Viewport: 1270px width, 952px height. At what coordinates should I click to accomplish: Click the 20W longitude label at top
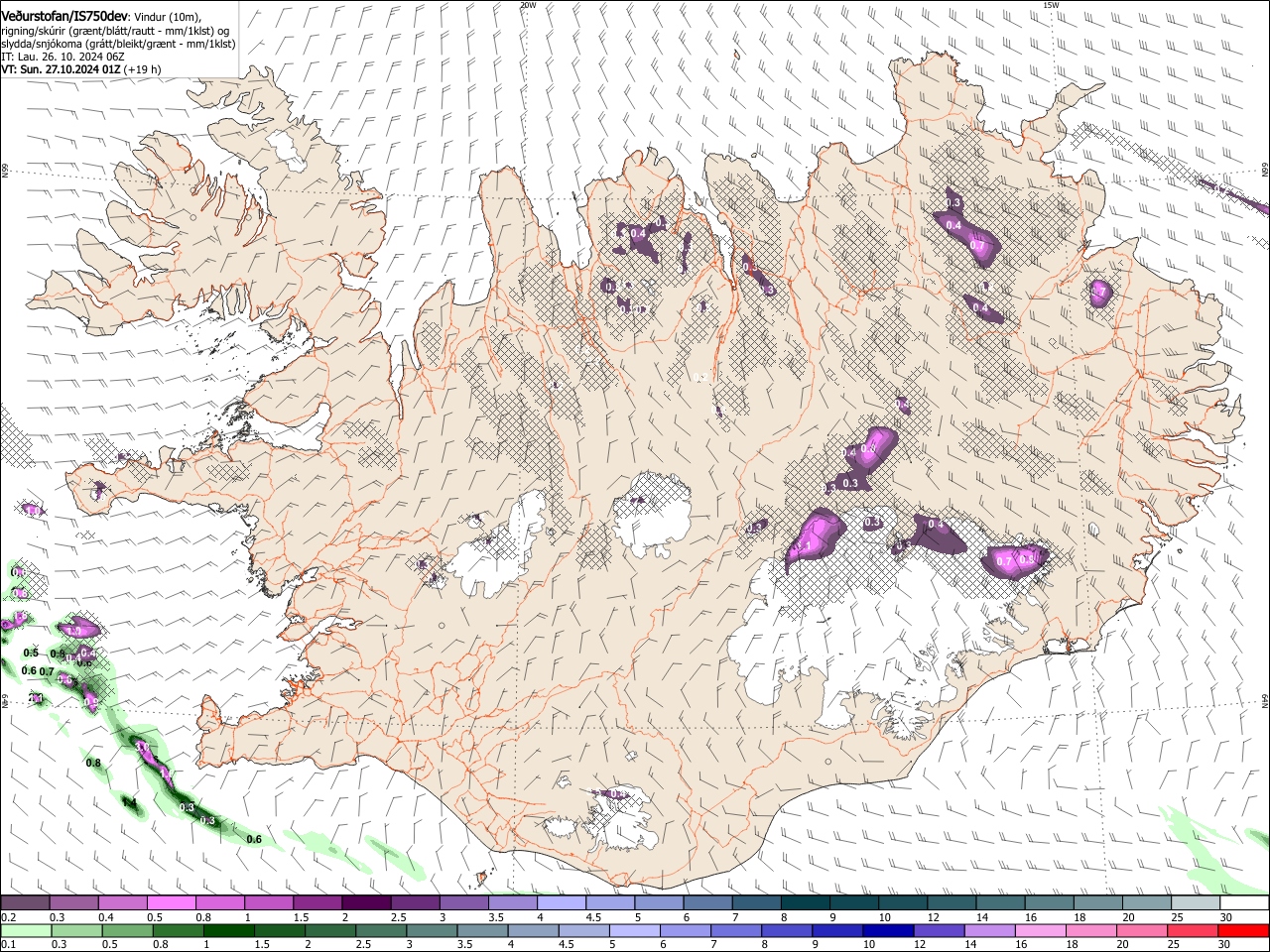[x=528, y=5]
